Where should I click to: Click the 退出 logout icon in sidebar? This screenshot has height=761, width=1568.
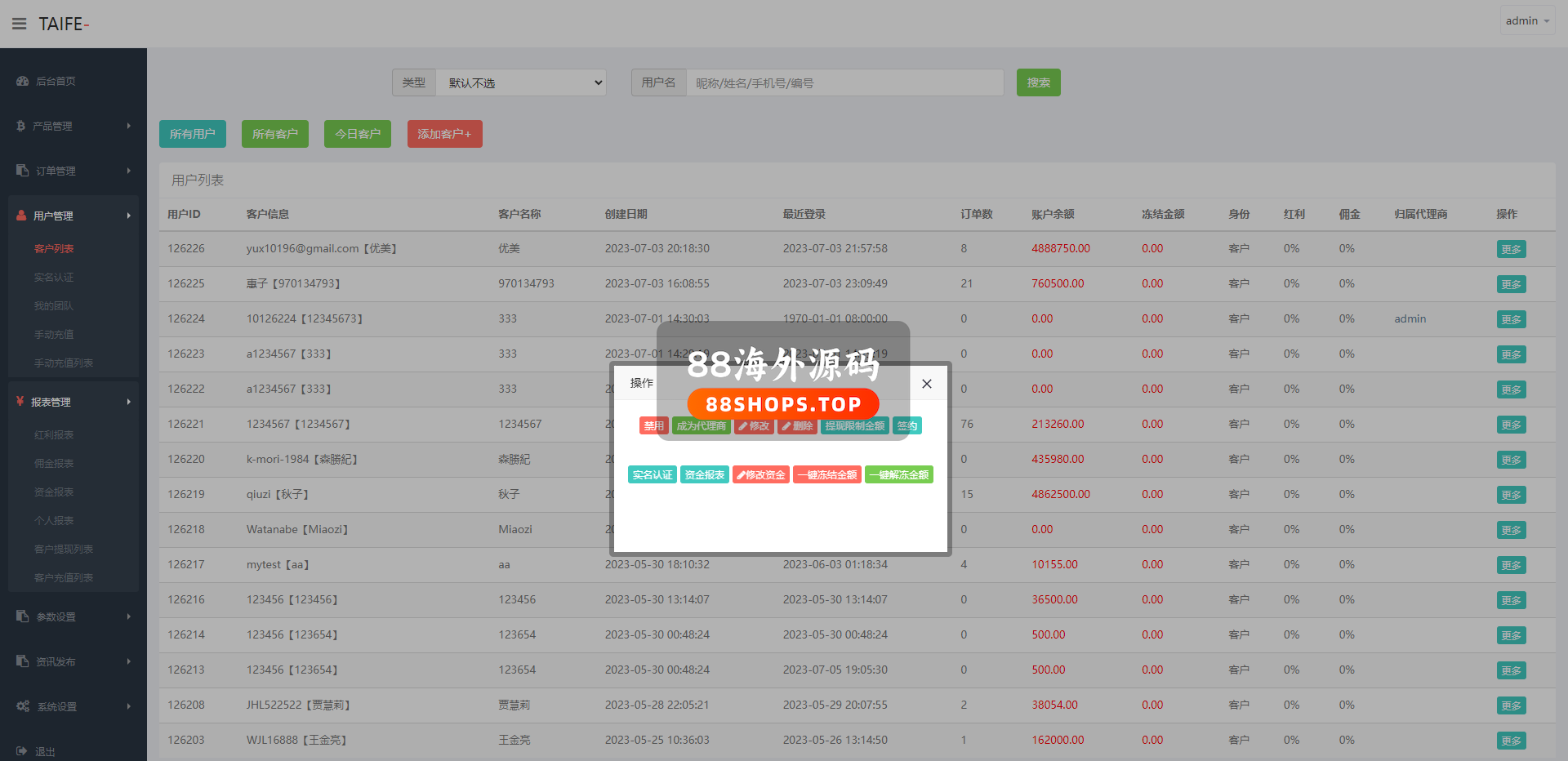point(21,751)
